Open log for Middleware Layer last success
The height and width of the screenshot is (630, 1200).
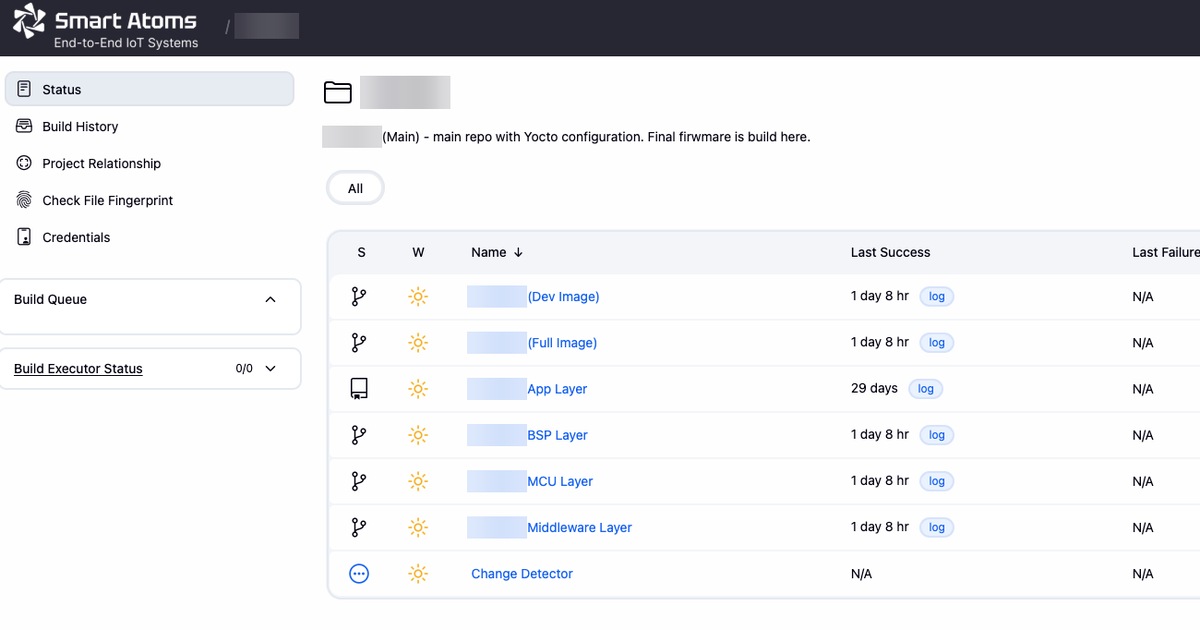tap(937, 527)
